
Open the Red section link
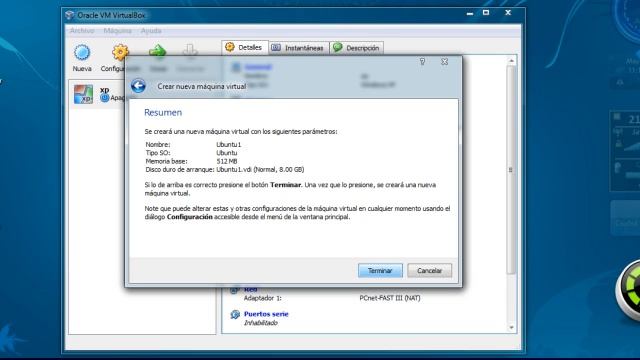pos(251,290)
